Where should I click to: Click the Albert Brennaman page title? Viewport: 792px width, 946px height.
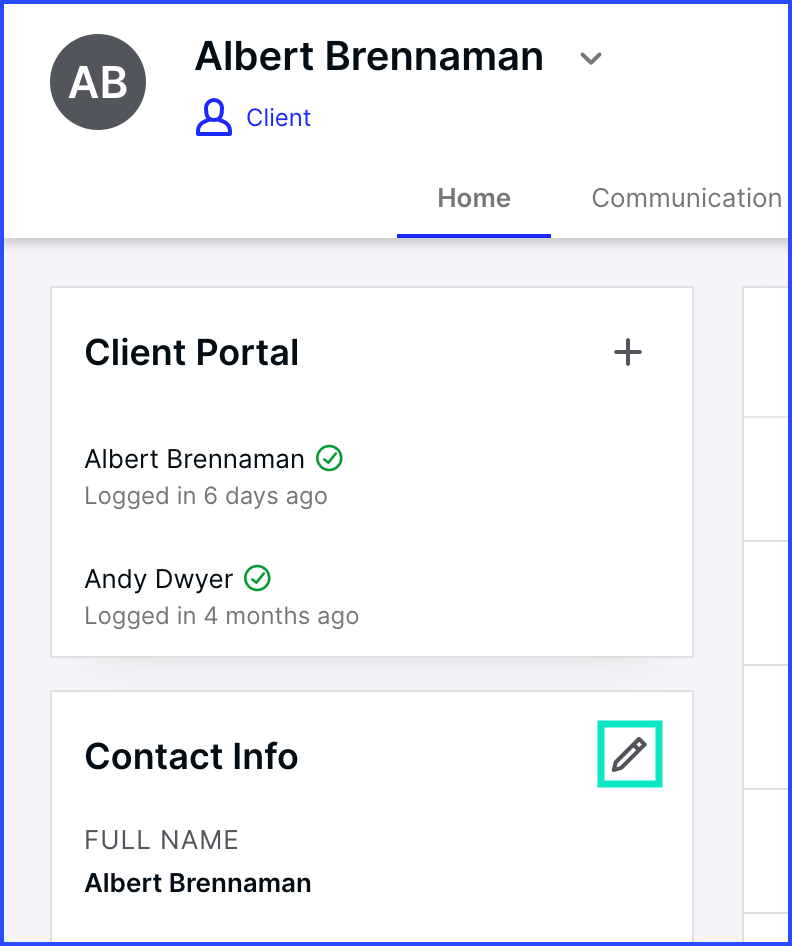click(x=369, y=56)
